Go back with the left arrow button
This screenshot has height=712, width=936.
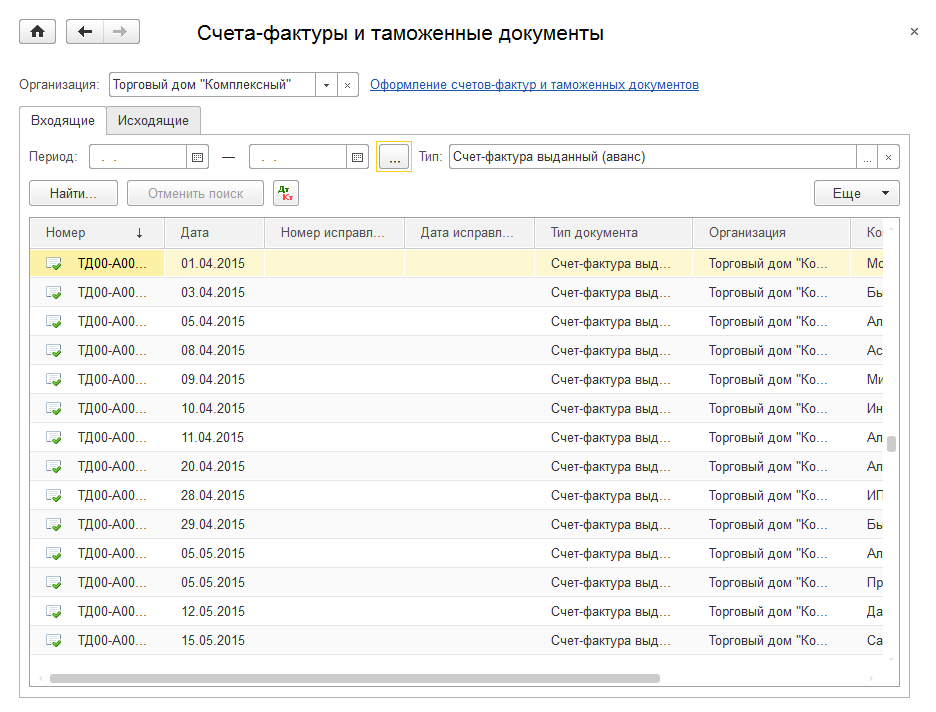pos(85,32)
